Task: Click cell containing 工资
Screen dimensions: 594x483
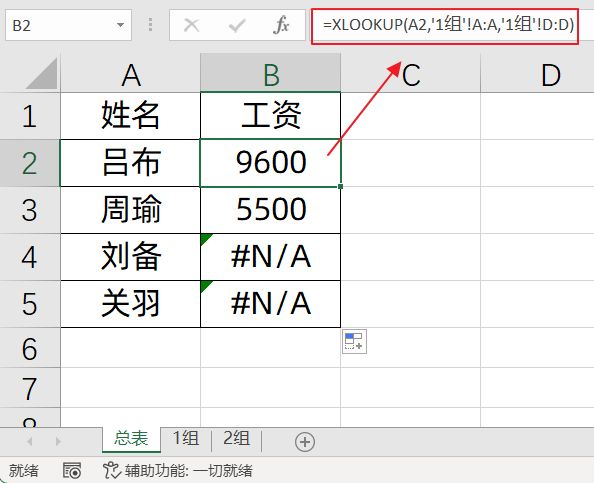Action: 270,116
